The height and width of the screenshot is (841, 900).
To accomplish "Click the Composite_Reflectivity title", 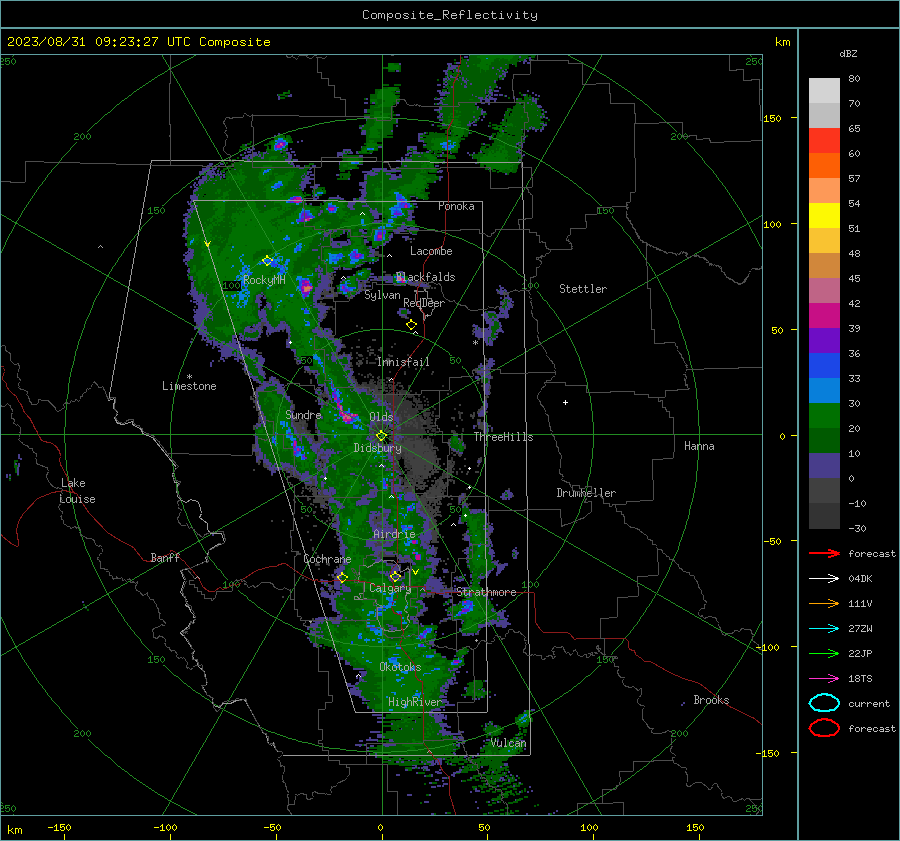I will (449, 15).
